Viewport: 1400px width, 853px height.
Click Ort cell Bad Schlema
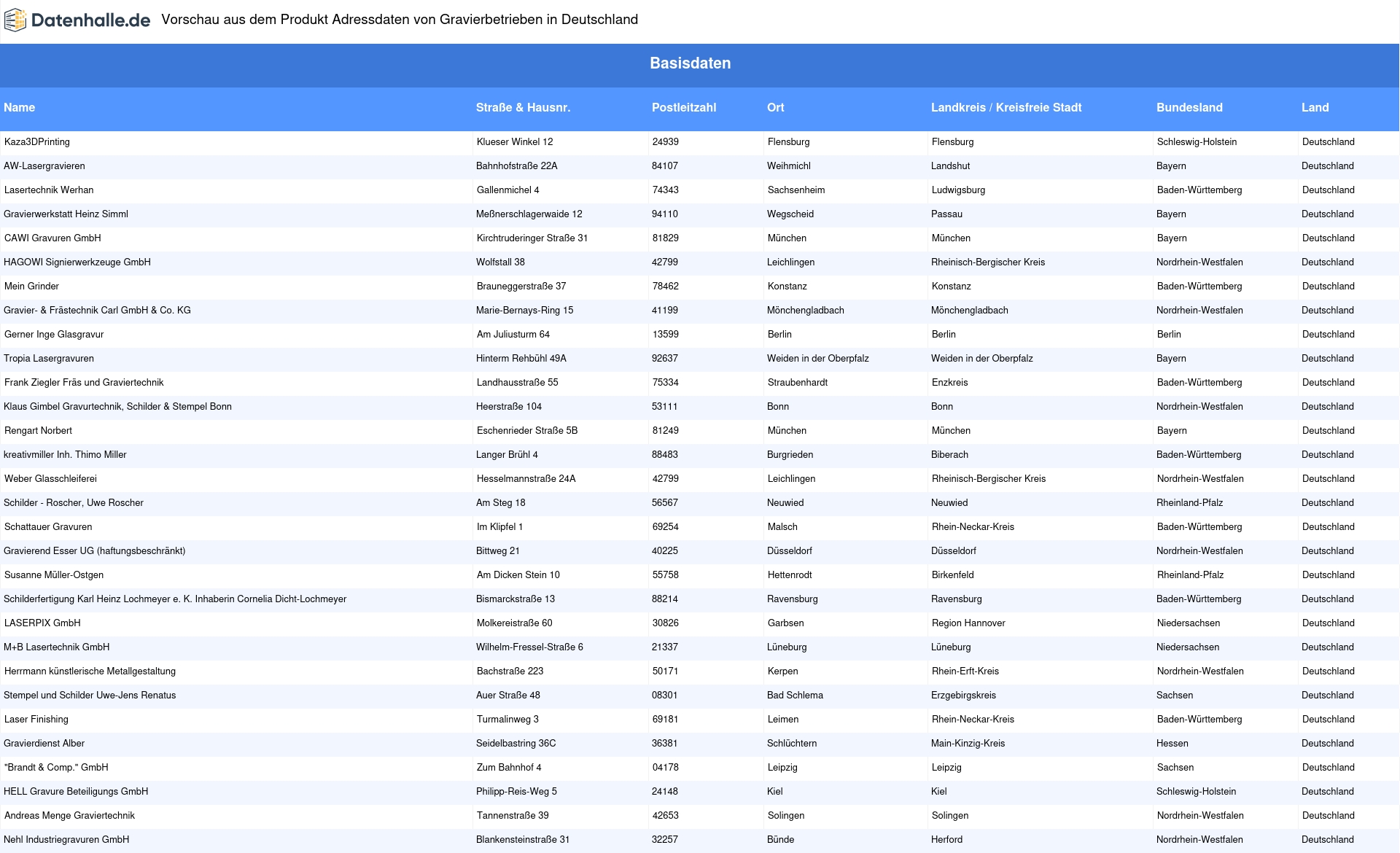coord(795,696)
